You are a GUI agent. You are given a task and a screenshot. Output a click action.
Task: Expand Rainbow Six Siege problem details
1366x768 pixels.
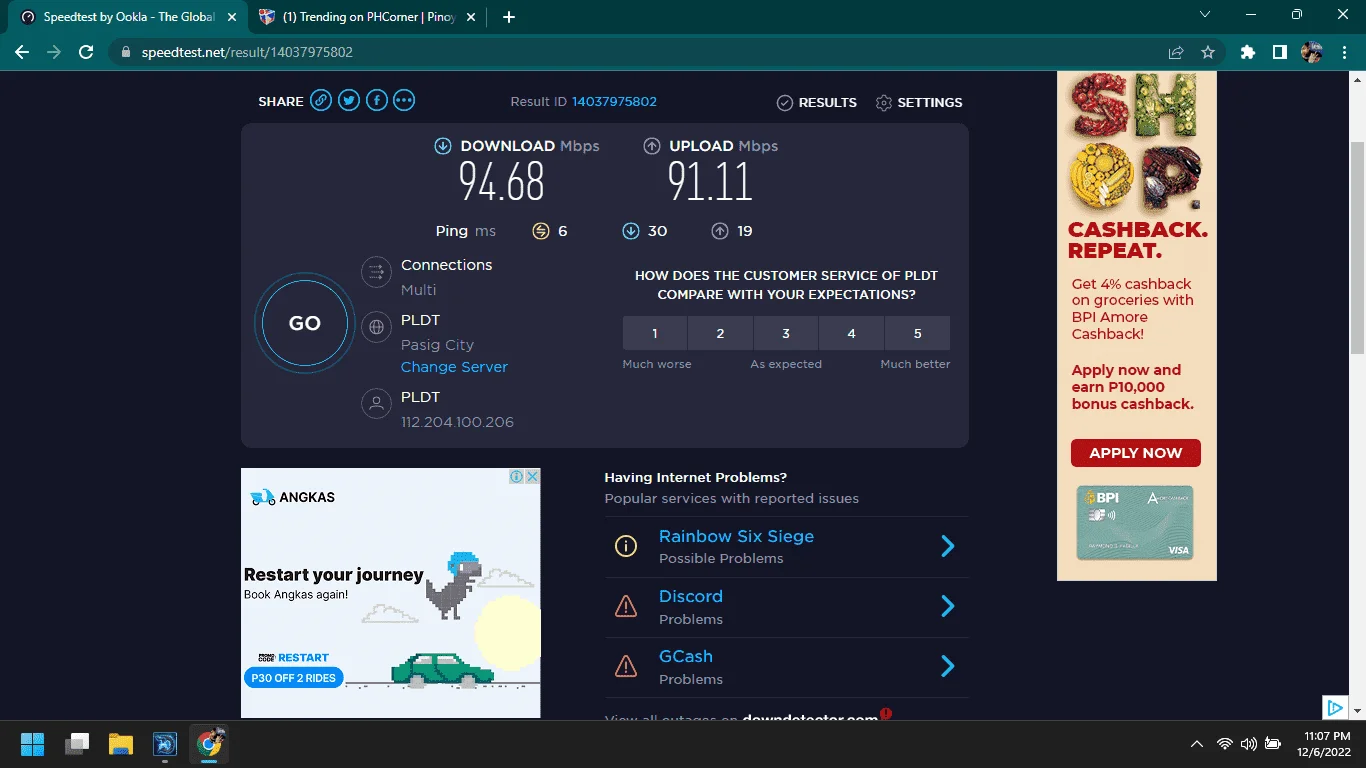pos(948,546)
